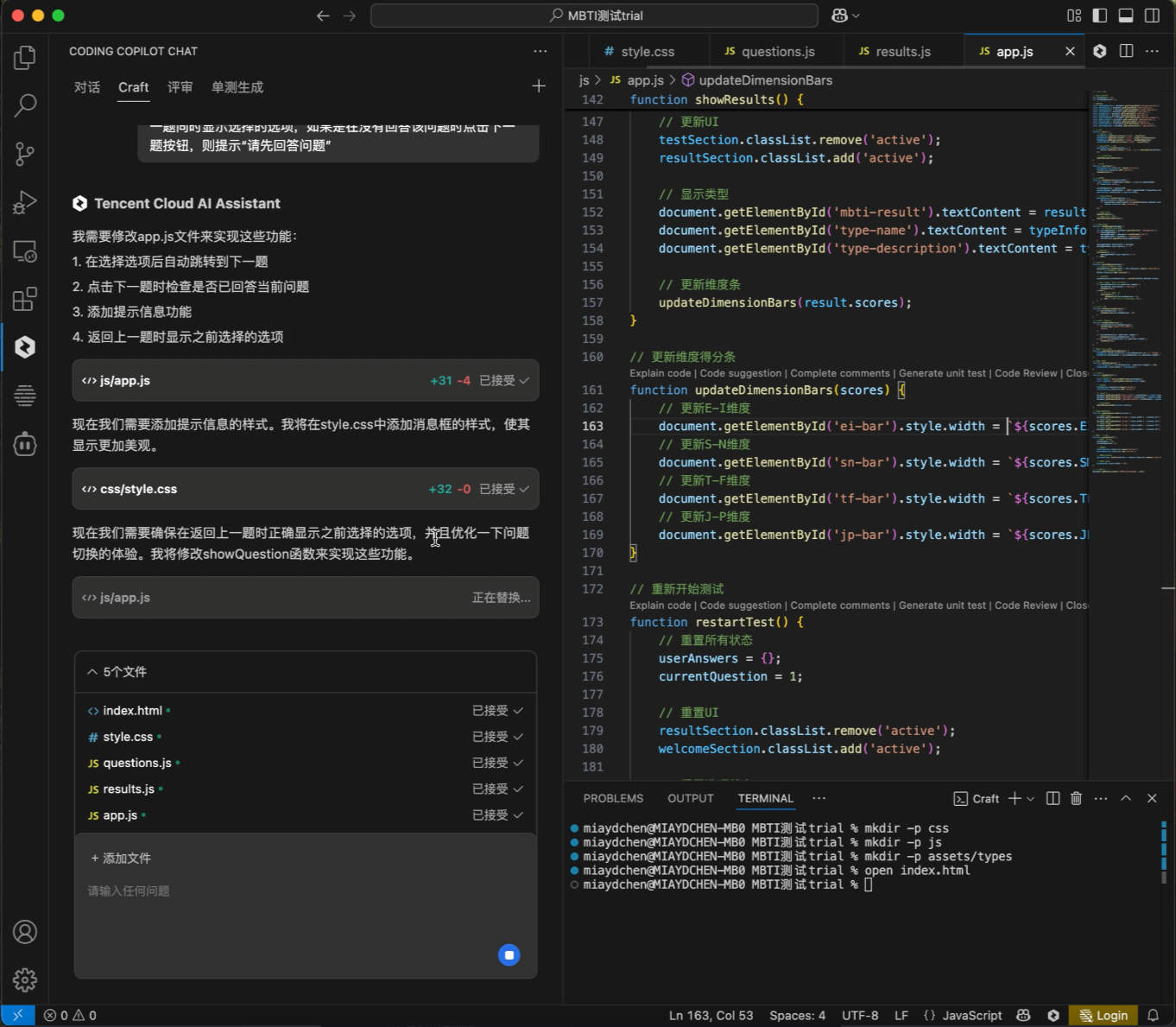
Task: Open Source Control view in activity bar
Action: (x=25, y=154)
